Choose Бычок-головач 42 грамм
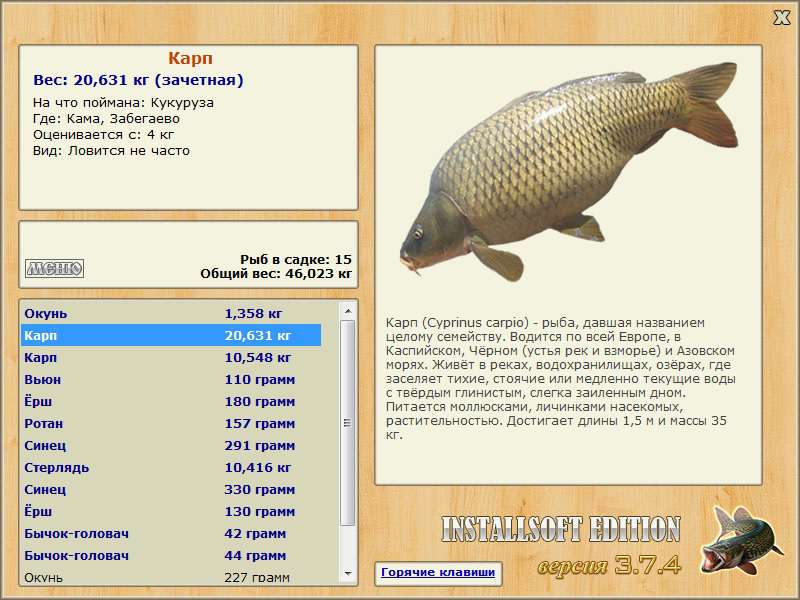The width and height of the screenshot is (800, 600). 170,534
